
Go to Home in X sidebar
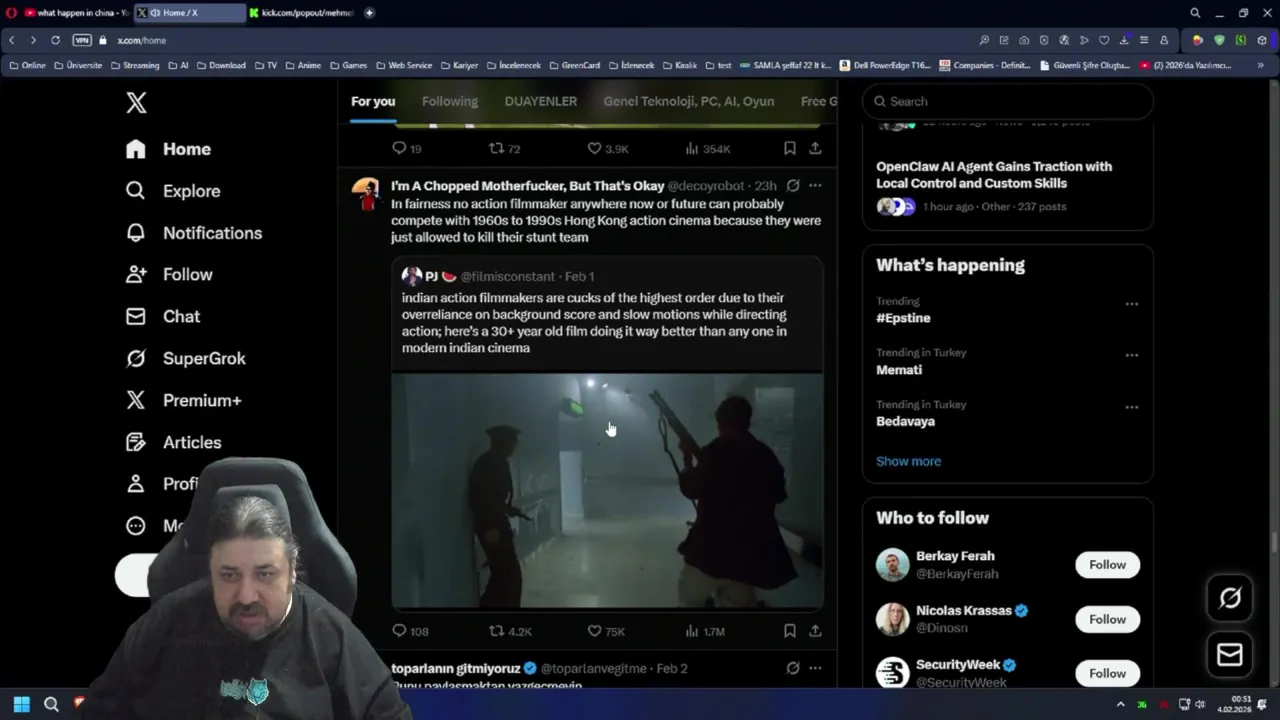(168, 149)
